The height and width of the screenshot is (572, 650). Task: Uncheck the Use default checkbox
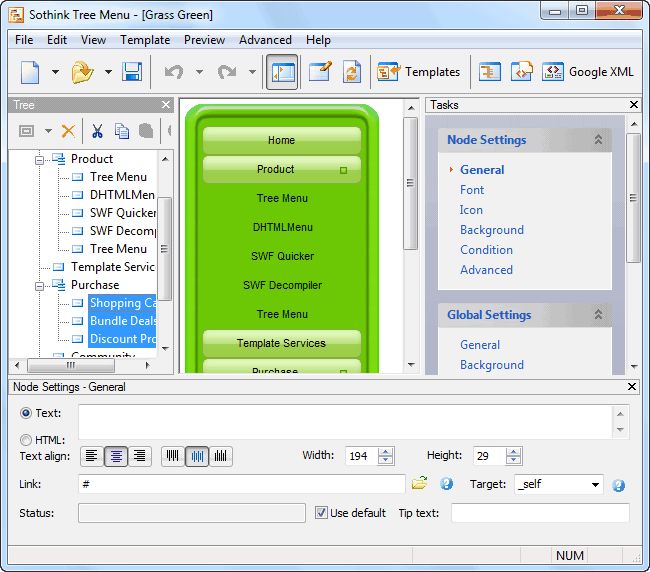[x=321, y=513]
